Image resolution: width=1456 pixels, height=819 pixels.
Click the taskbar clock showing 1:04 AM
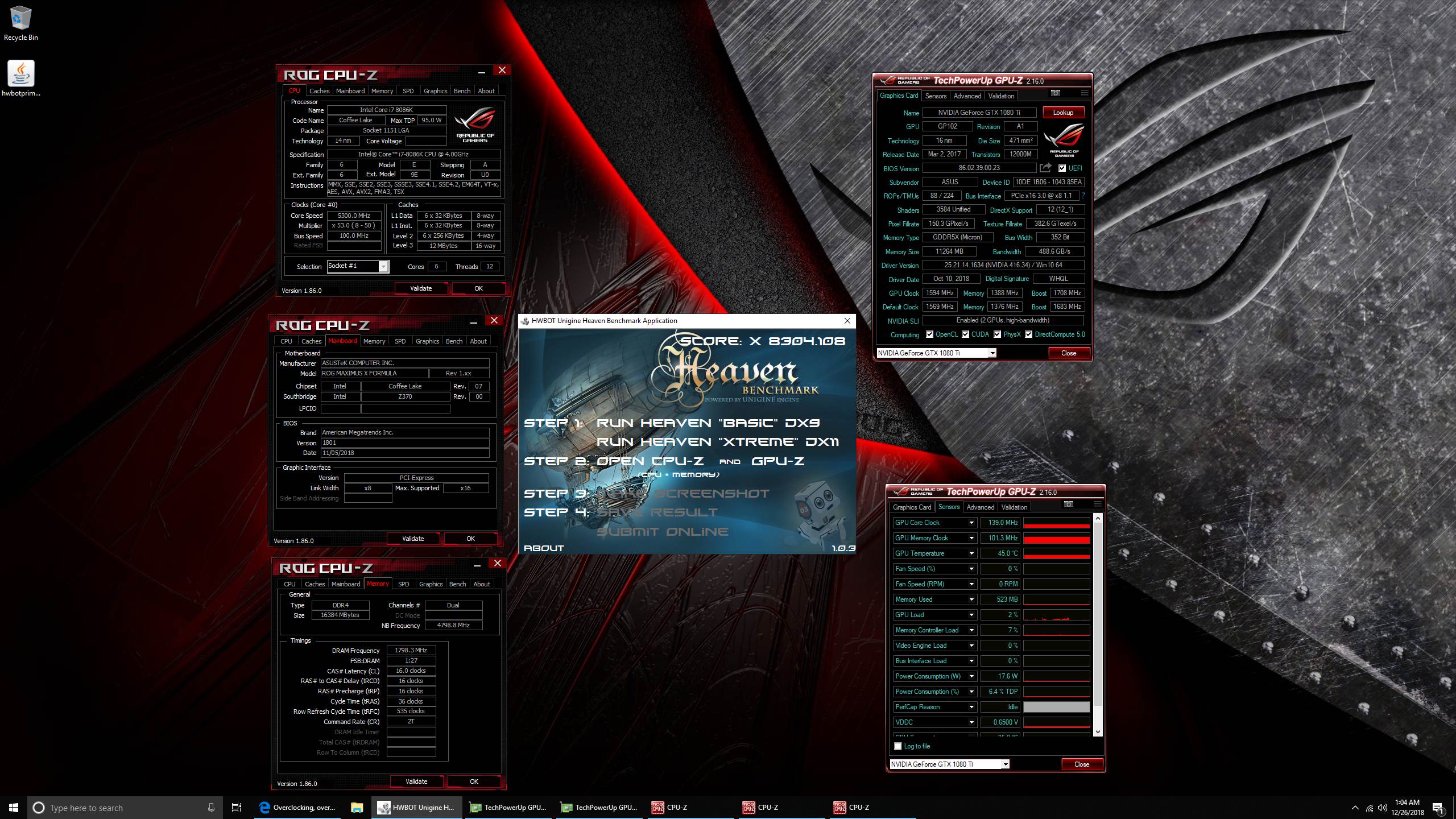point(1408,808)
